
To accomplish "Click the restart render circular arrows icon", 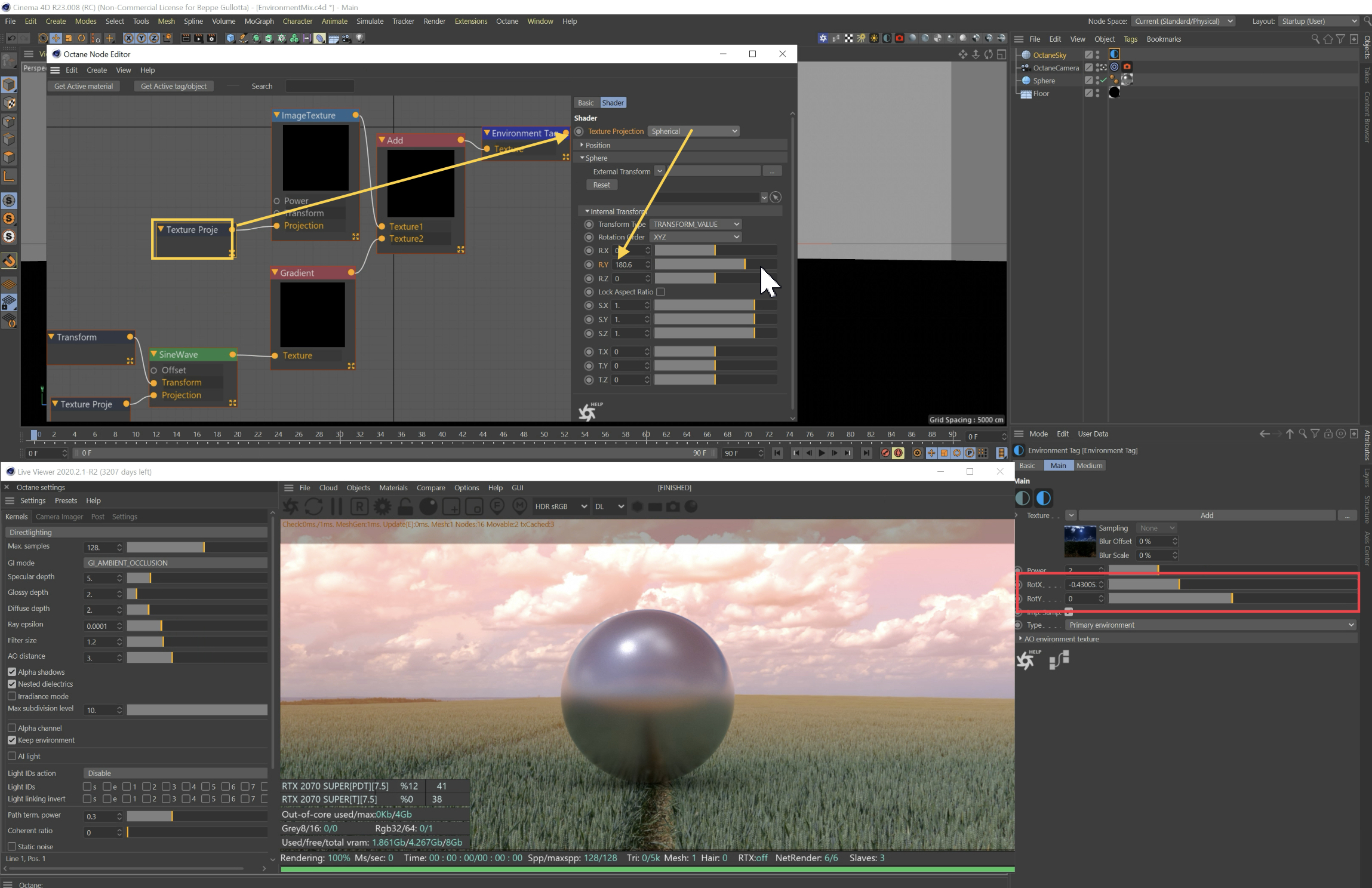I will point(313,507).
